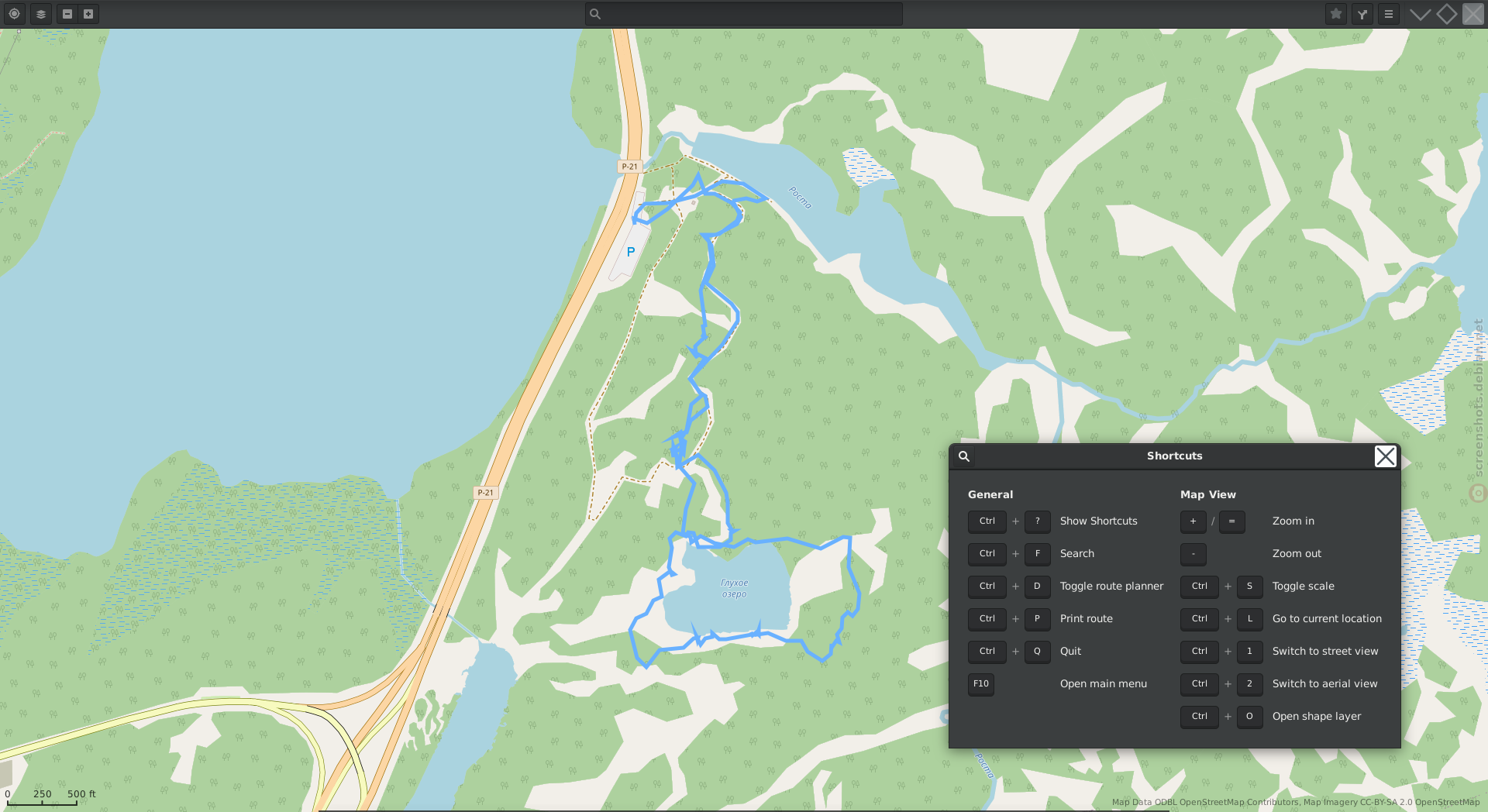Image resolution: width=1488 pixels, height=812 pixels.
Task: Minimize the Maps window
Action: click(x=1420, y=14)
